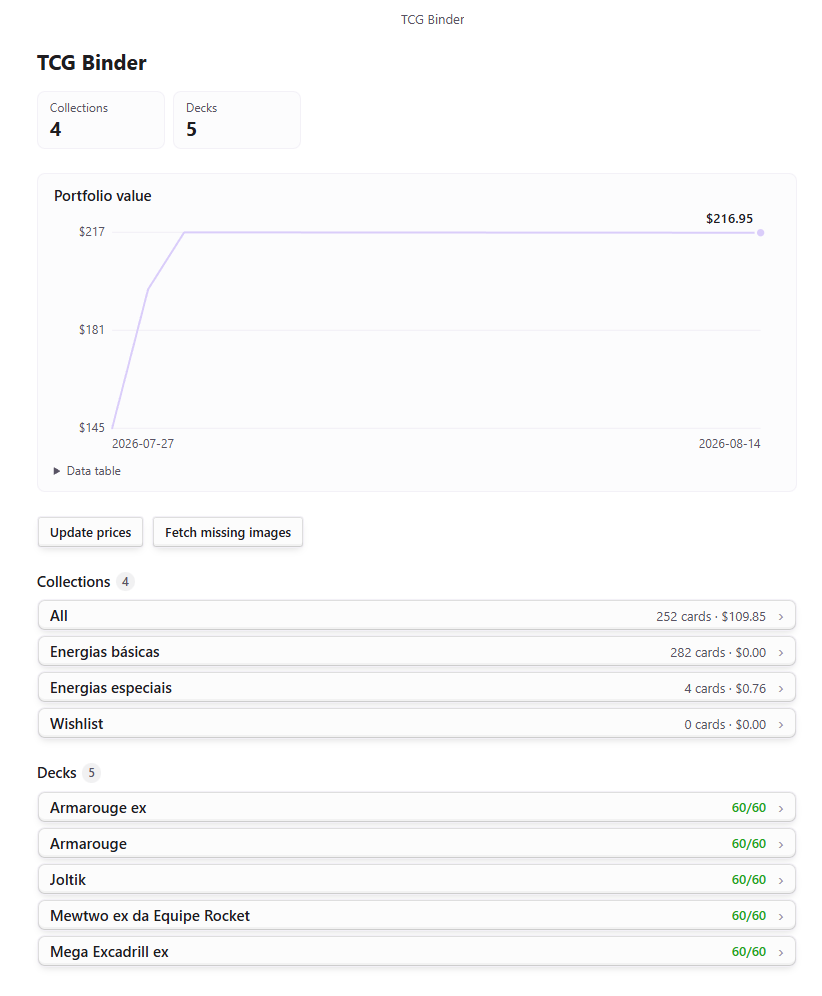
Task: Click the chevron on Mega Excadrill ex deck
Action: (781, 952)
